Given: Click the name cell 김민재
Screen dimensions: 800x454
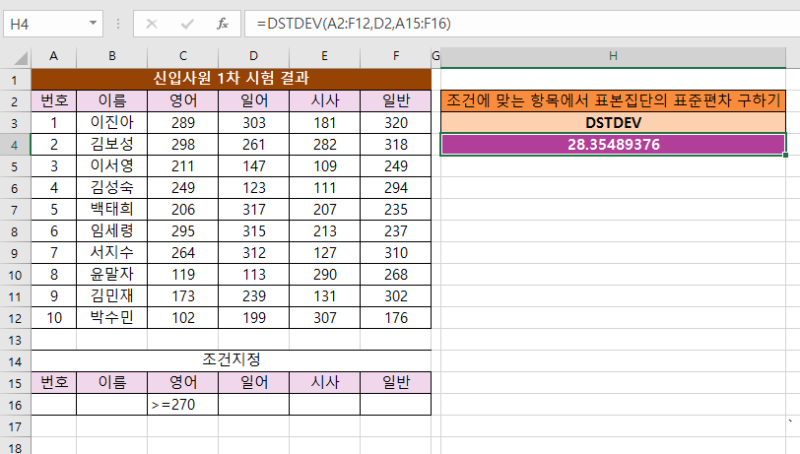Looking at the screenshot, I should click(x=112, y=296).
